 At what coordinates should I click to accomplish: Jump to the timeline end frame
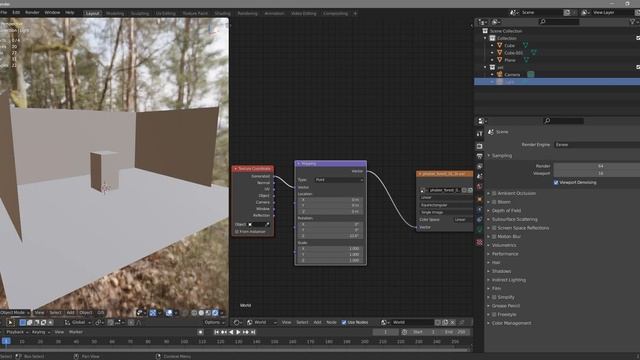tap(253, 332)
